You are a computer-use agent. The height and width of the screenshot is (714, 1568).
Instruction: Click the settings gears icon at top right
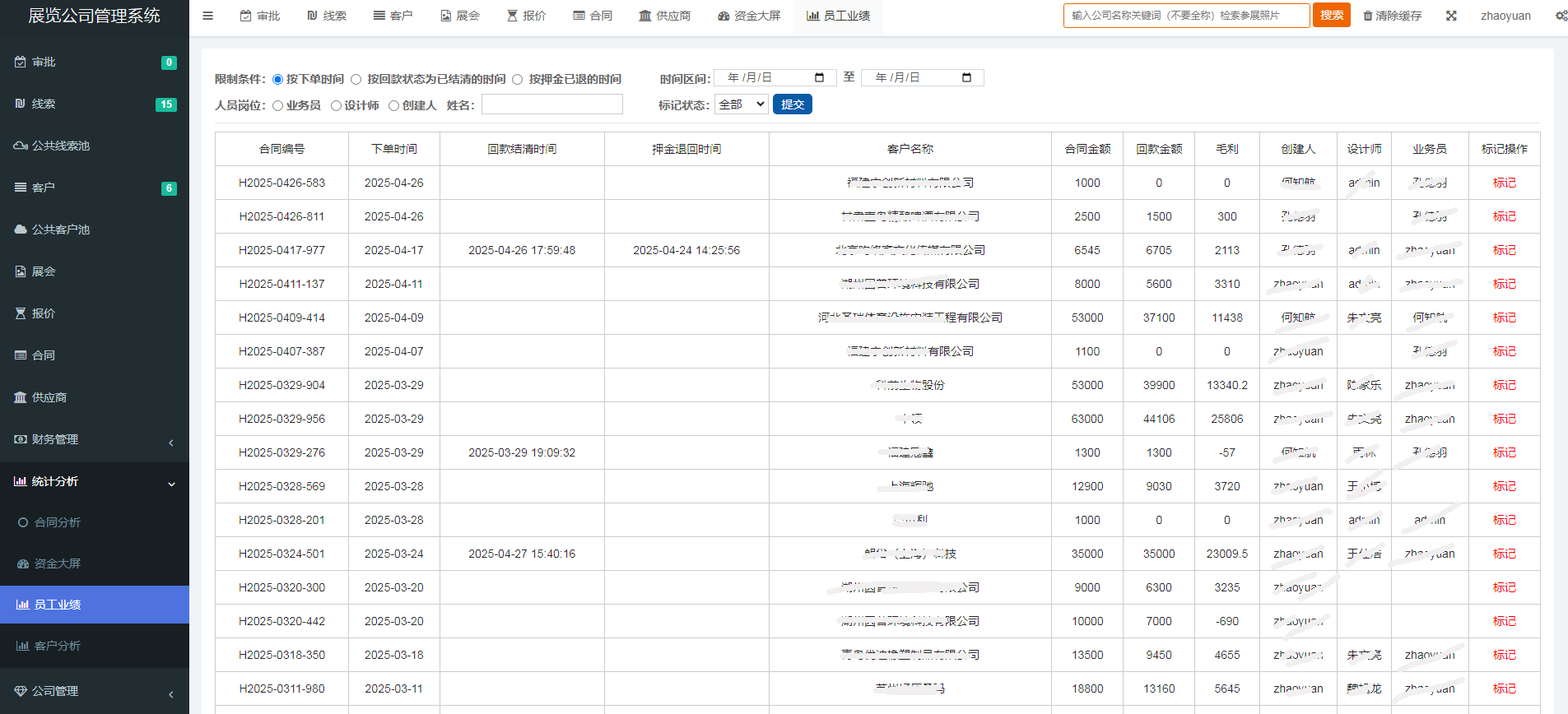click(x=1561, y=16)
